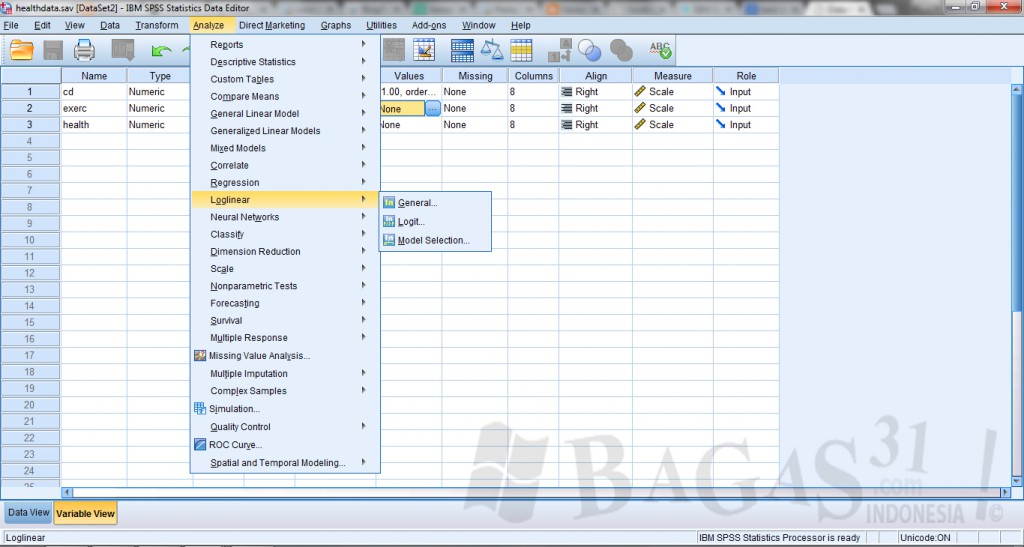Open the Mixed Models menu entry
The image size is (1024, 547).
[x=285, y=148]
